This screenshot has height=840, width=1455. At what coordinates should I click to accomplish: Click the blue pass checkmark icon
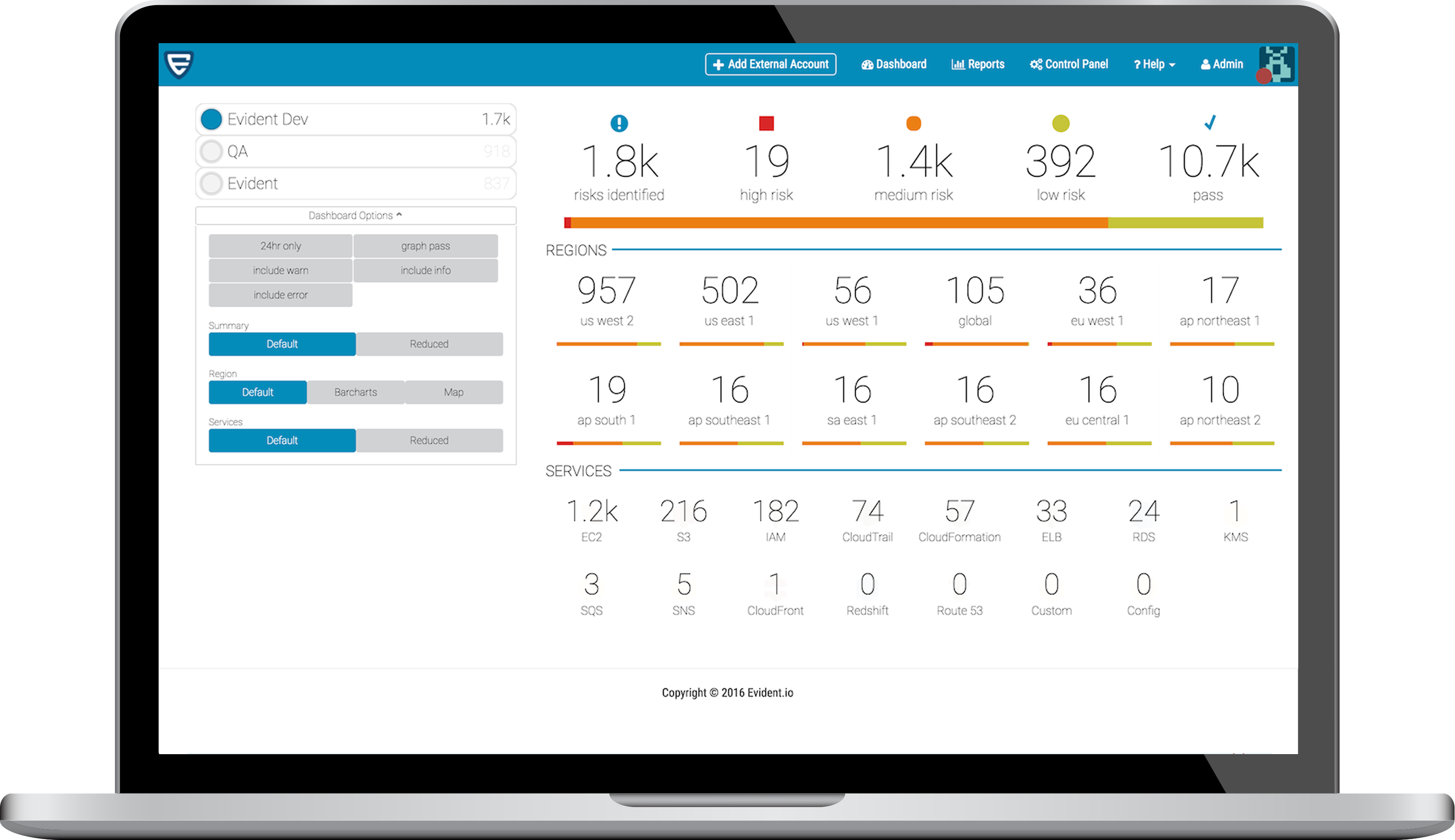[1209, 122]
